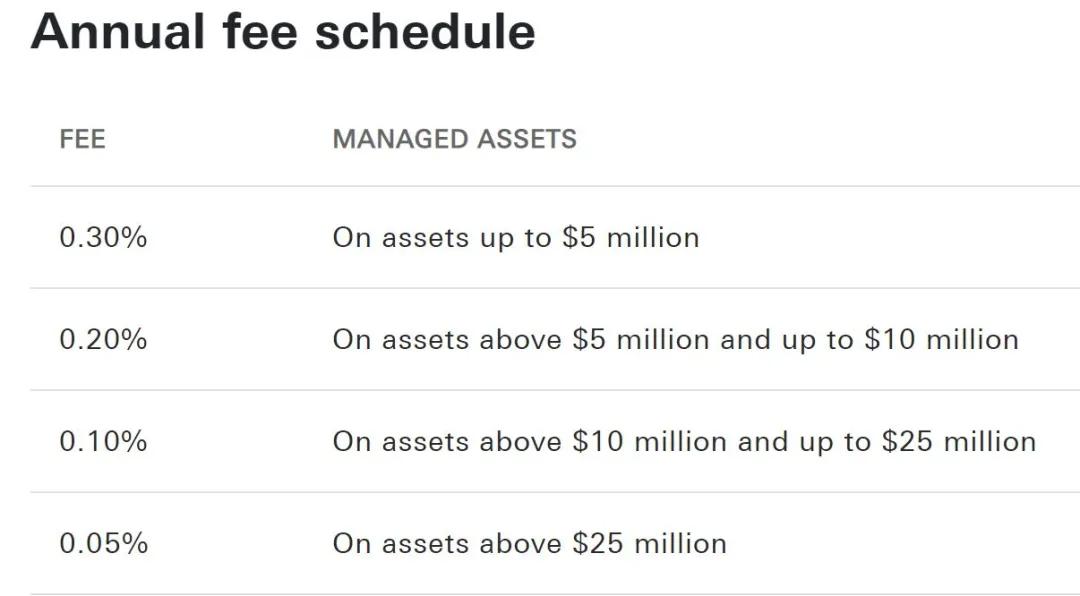Click the 0.05% fee value
This screenshot has height=596, width=1080.
click(103, 544)
